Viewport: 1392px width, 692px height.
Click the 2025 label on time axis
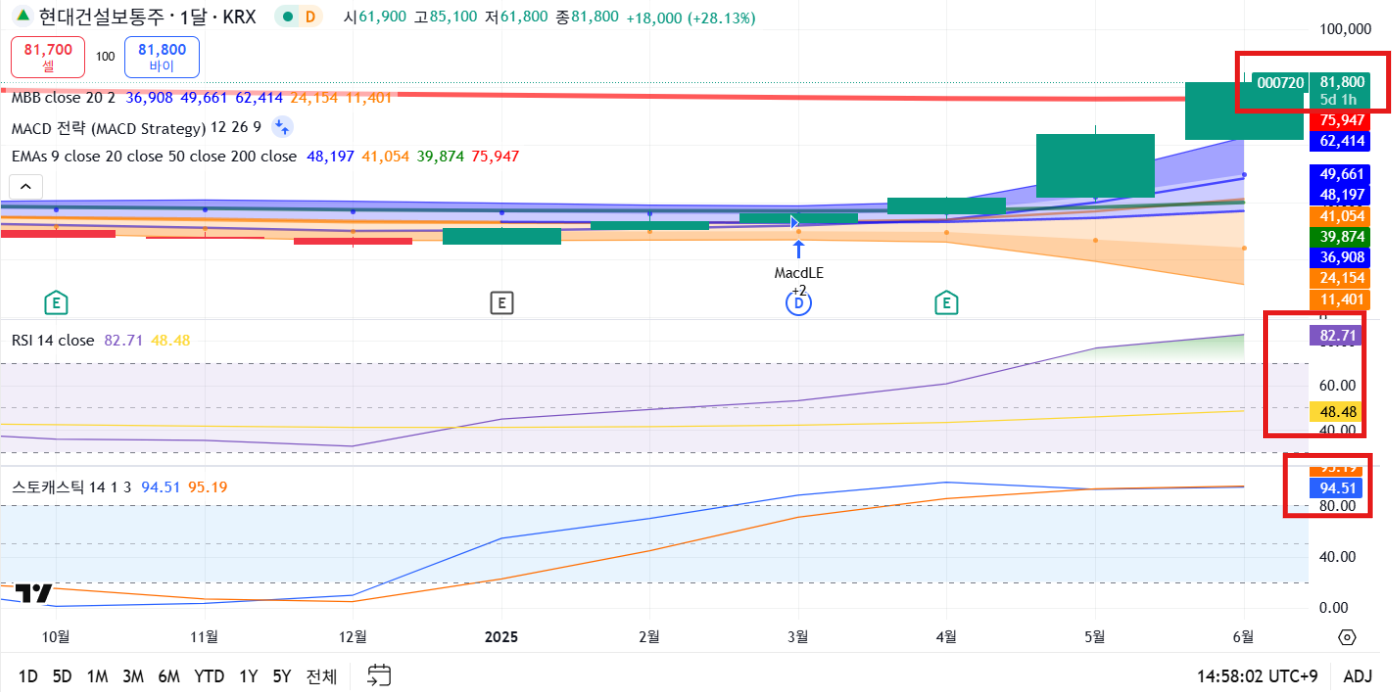click(501, 636)
